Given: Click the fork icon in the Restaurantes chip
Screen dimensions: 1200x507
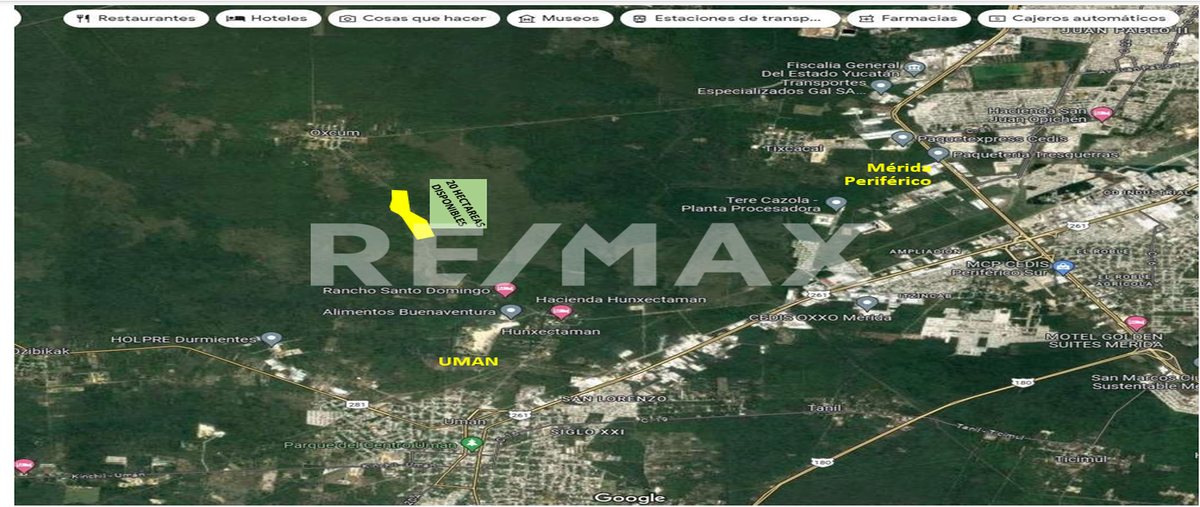Looking at the screenshot, I should click(83, 18).
